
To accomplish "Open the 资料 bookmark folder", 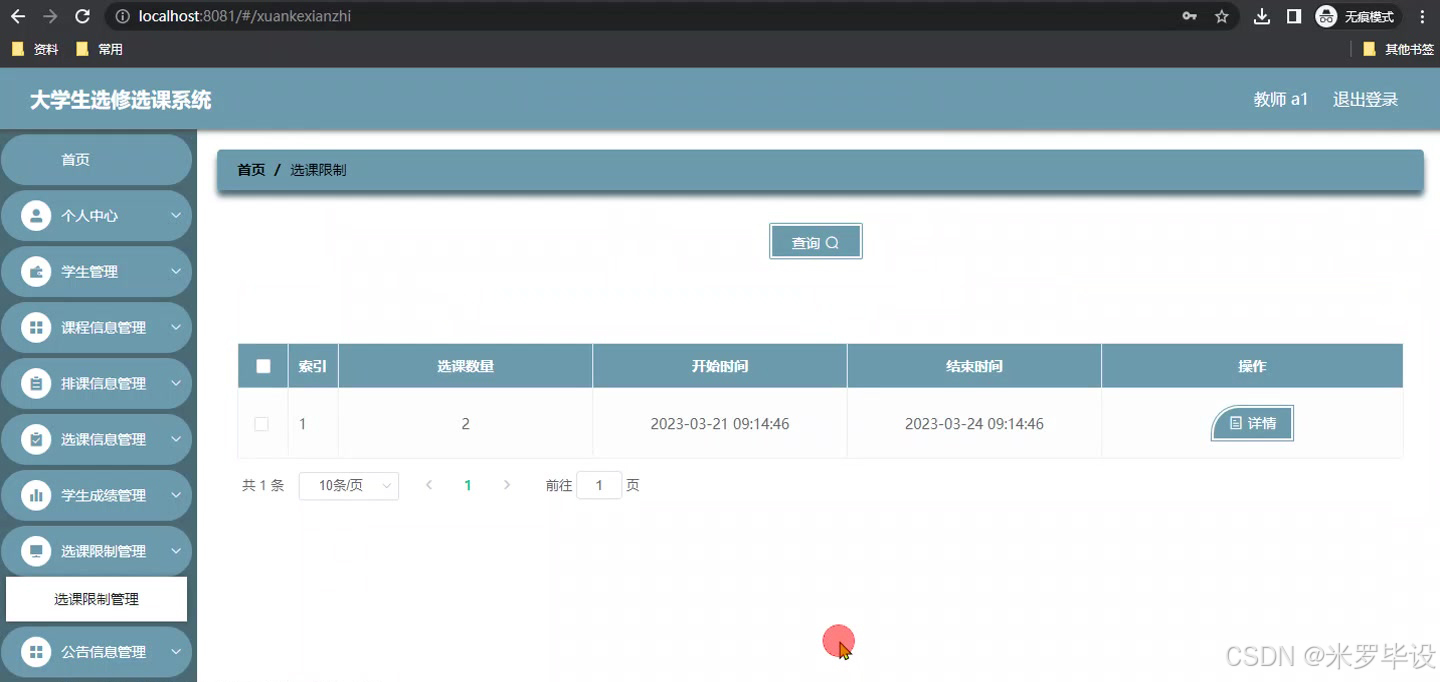I will coord(35,49).
